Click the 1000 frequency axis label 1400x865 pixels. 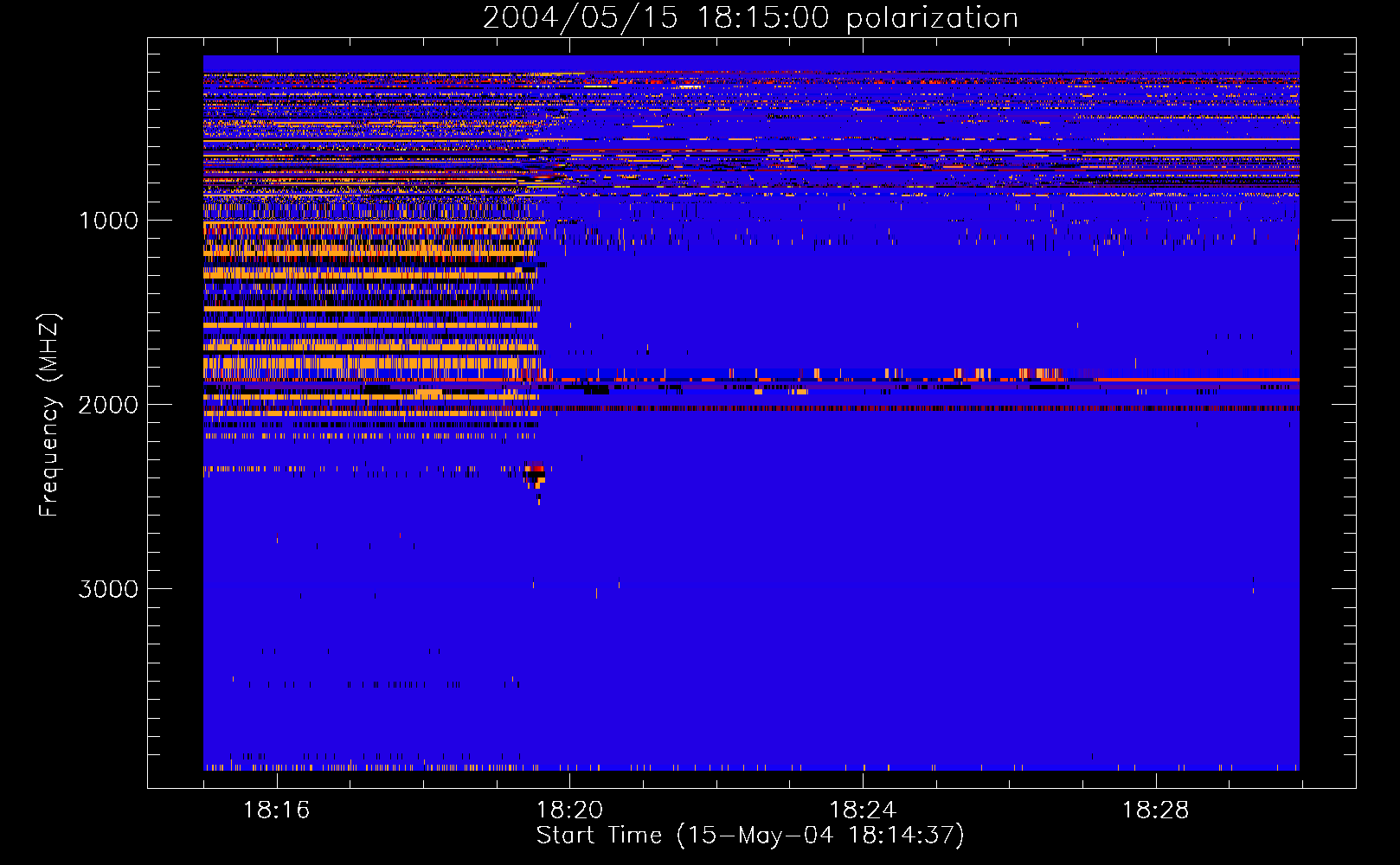coord(108,221)
